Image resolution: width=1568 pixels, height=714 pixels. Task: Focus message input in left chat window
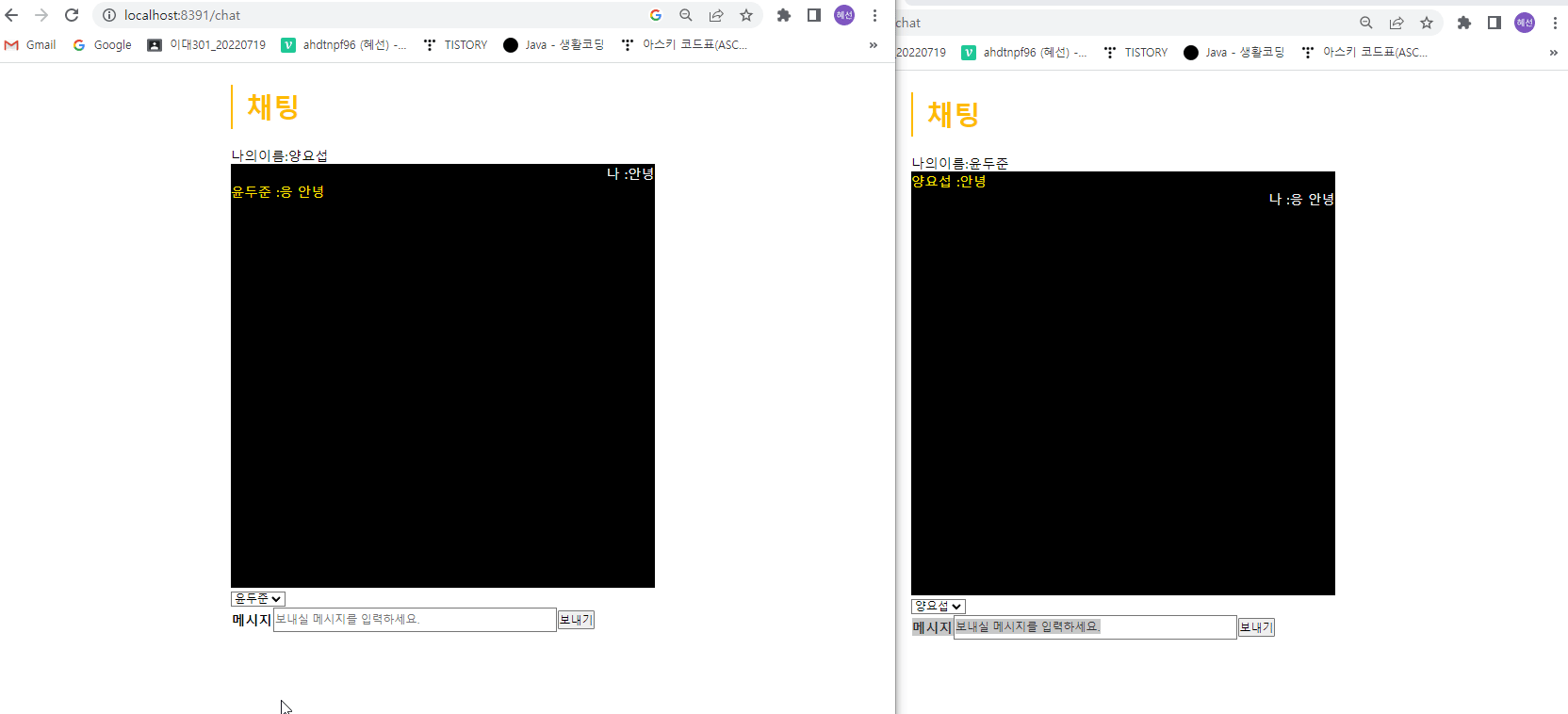coord(415,620)
